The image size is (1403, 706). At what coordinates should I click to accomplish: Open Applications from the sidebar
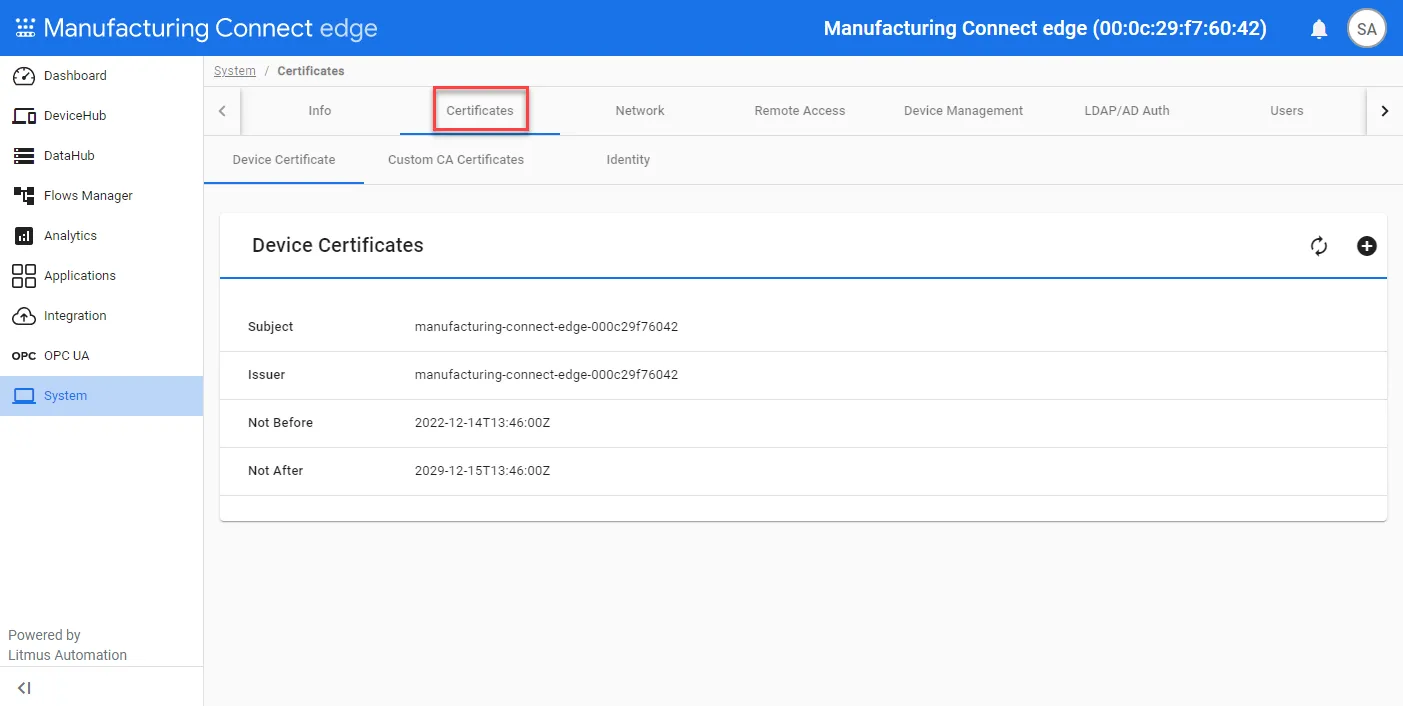click(101, 276)
